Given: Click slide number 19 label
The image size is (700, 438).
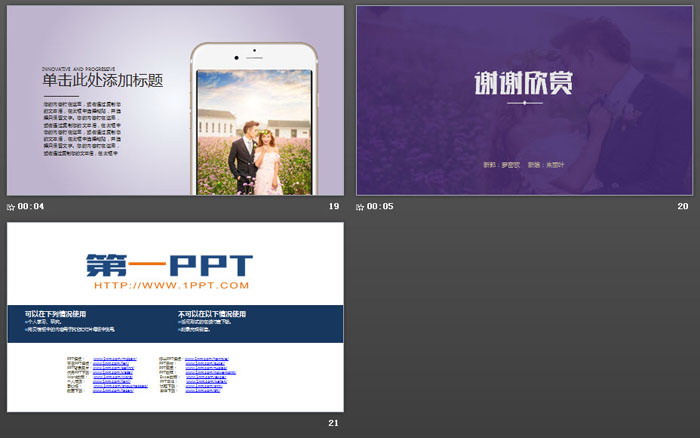Looking at the screenshot, I should (x=334, y=206).
